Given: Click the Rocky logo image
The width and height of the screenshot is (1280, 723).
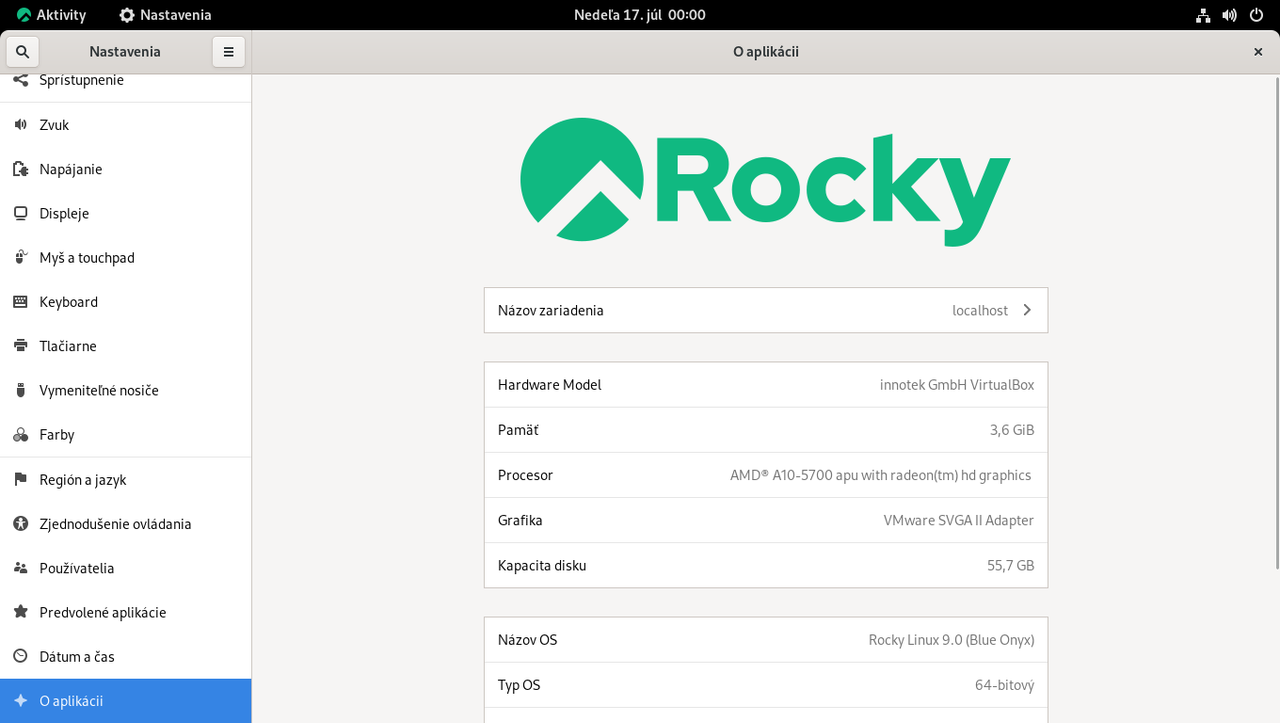Looking at the screenshot, I should pyautogui.click(x=765, y=180).
